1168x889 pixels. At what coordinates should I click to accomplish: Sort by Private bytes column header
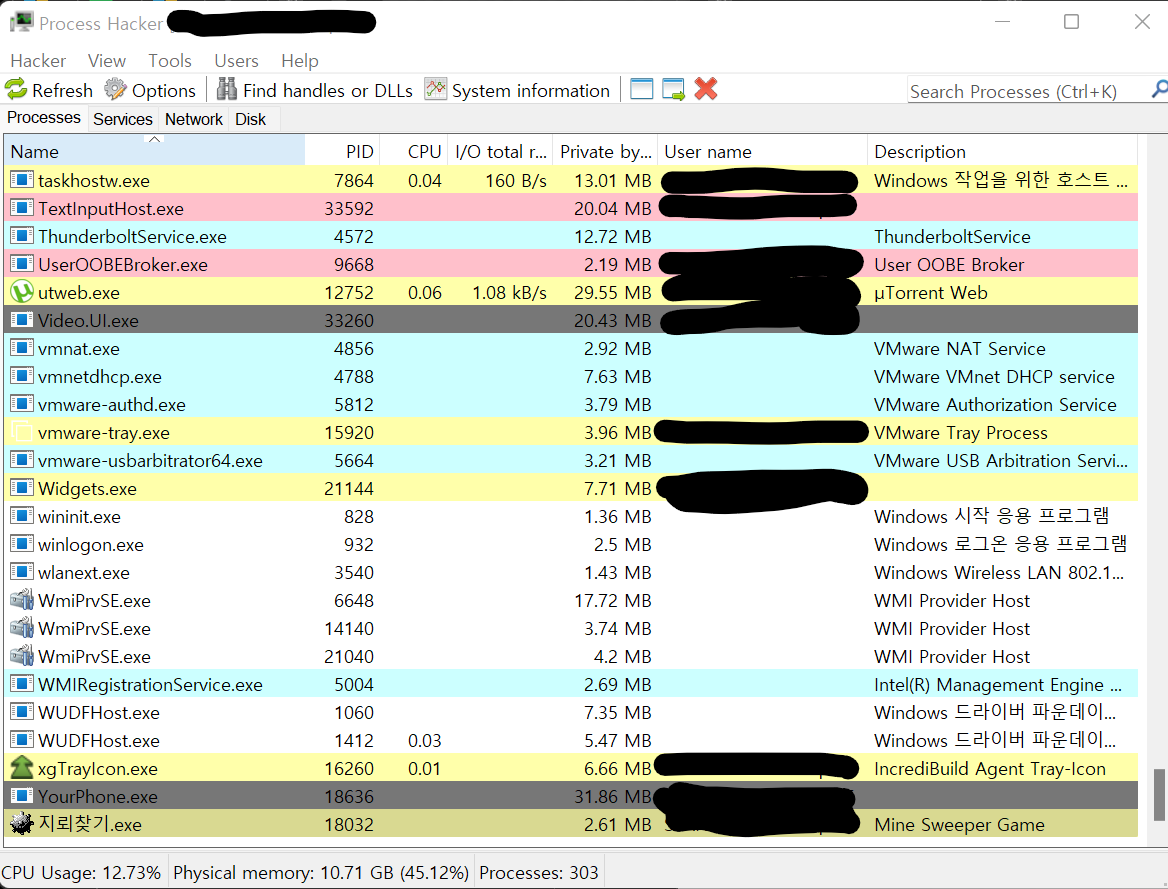coord(605,151)
